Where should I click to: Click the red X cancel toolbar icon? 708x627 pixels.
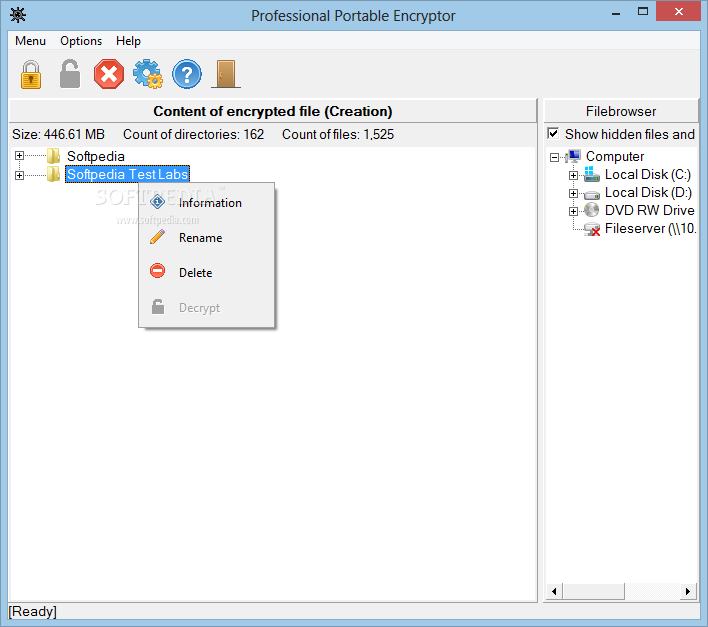[x=109, y=74]
